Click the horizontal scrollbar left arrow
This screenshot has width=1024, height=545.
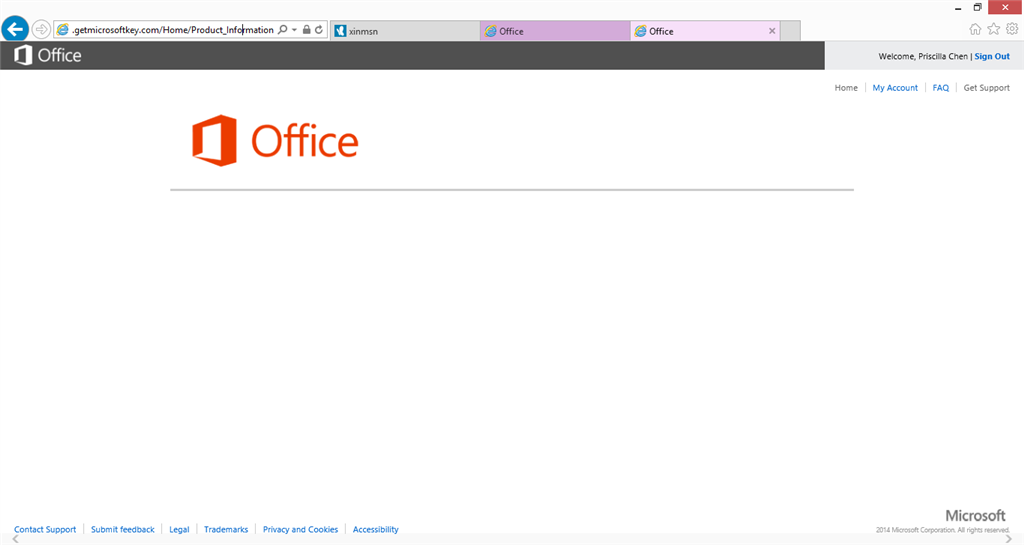coord(16,539)
